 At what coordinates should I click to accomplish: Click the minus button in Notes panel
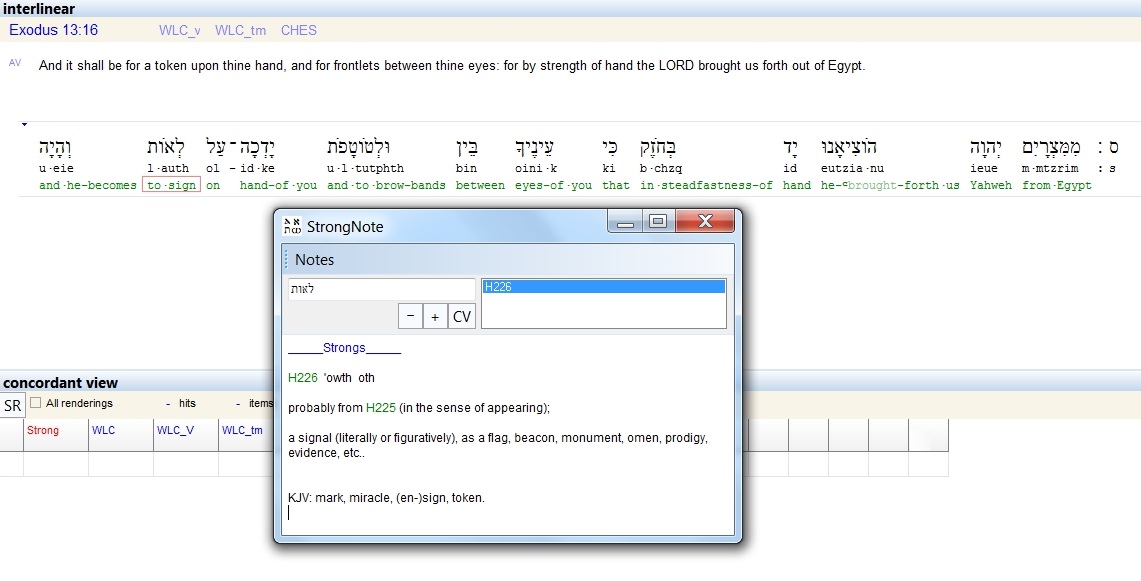410,316
